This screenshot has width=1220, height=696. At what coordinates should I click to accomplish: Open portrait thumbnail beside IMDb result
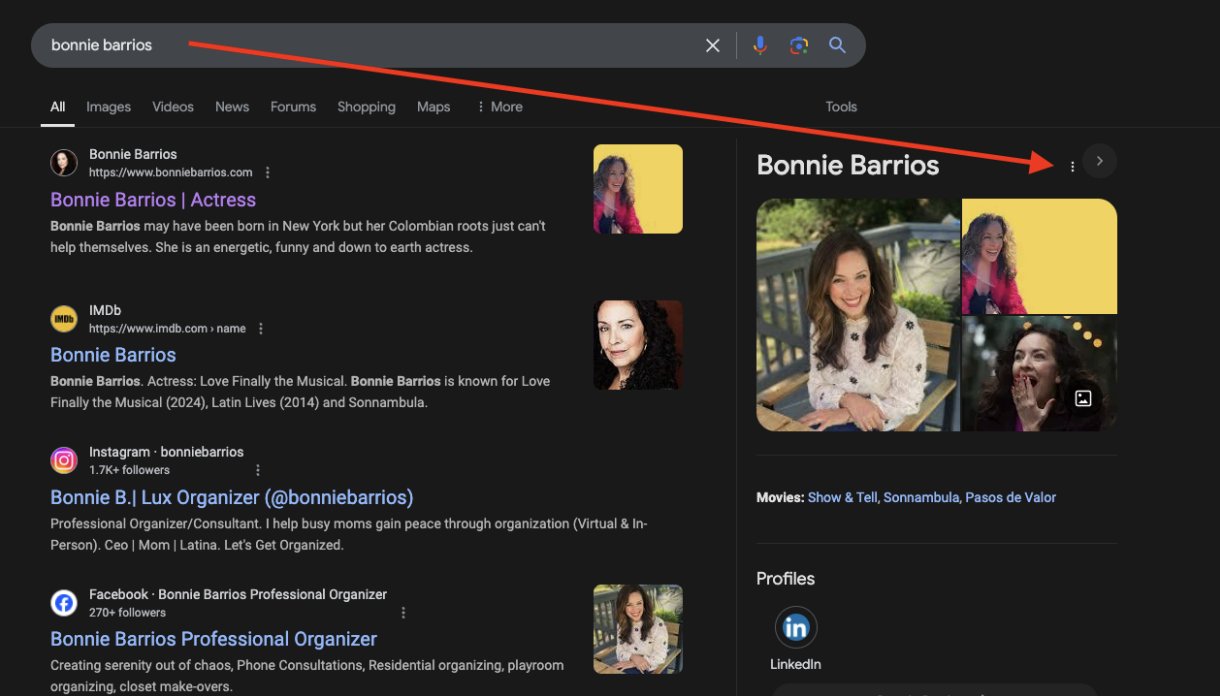point(638,345)
